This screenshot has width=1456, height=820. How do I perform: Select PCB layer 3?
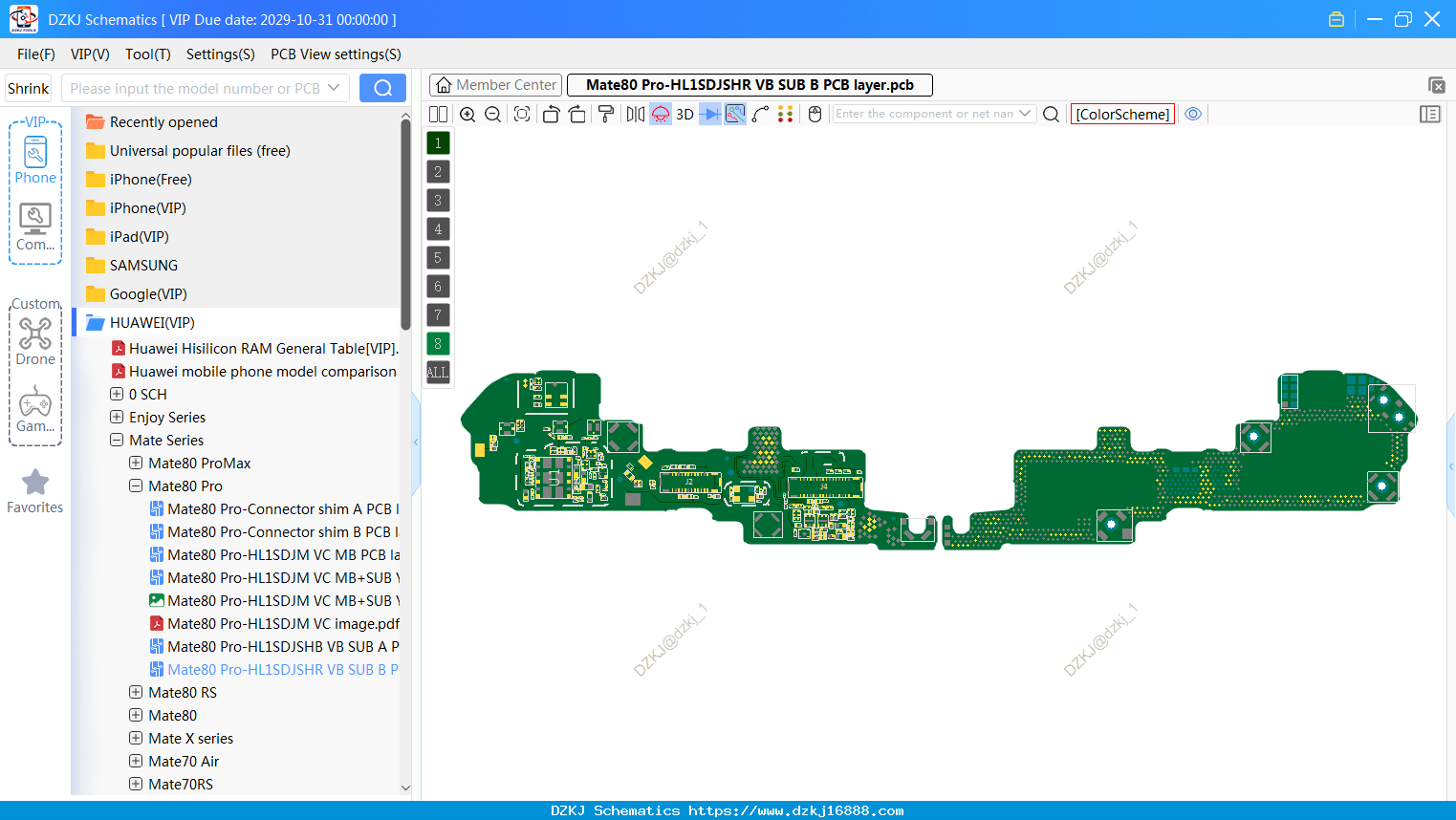[x=438, y=201]
